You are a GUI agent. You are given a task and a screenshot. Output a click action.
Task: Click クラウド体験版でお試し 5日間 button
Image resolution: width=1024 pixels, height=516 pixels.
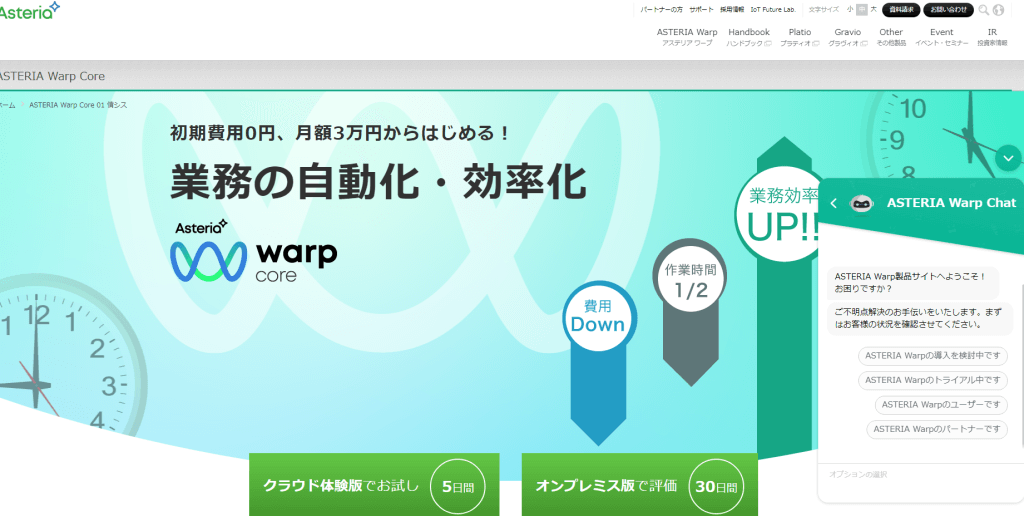(374, 485)
